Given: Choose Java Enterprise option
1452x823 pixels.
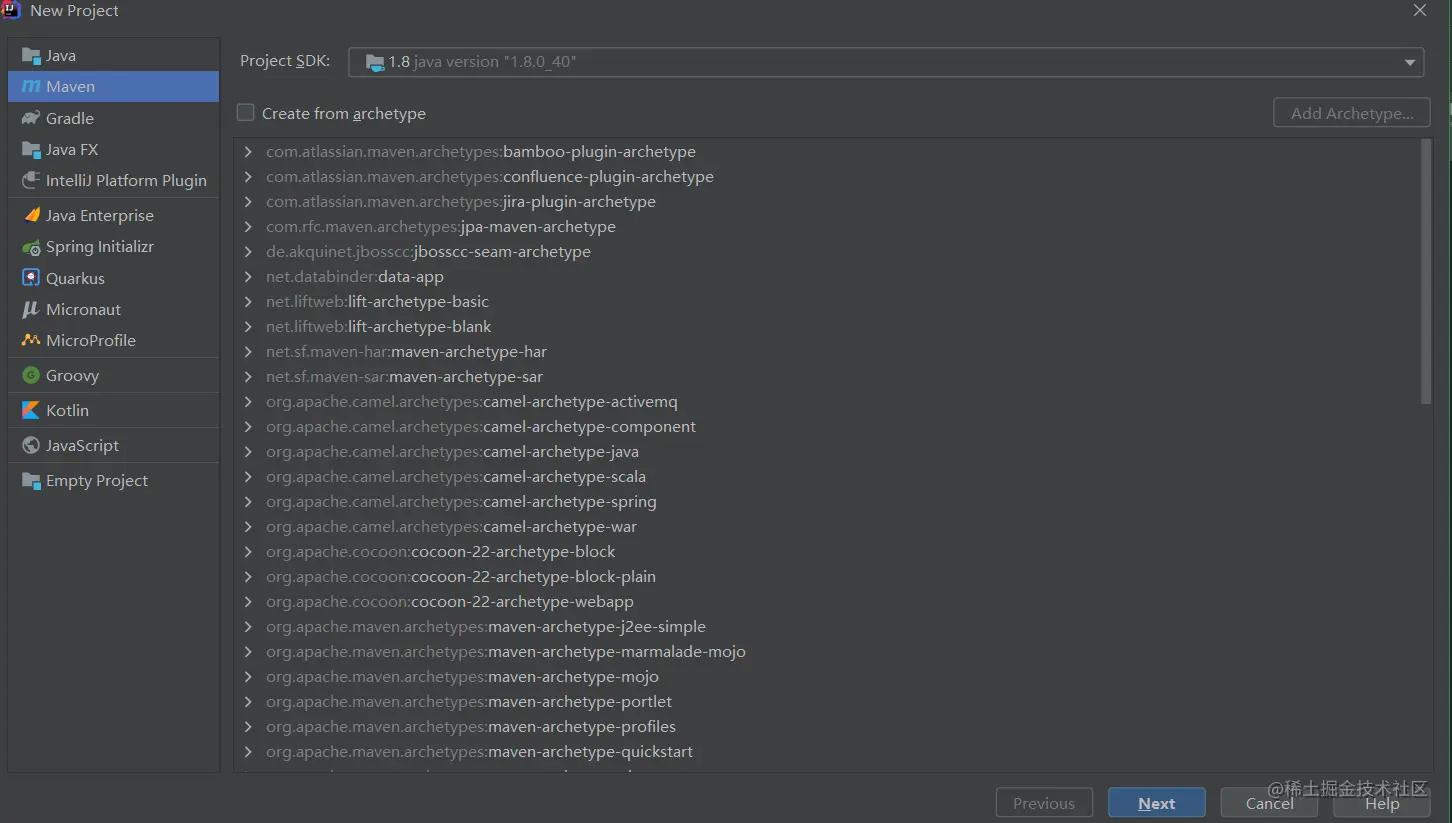Looking at the screenshot, I should [113, 215].
